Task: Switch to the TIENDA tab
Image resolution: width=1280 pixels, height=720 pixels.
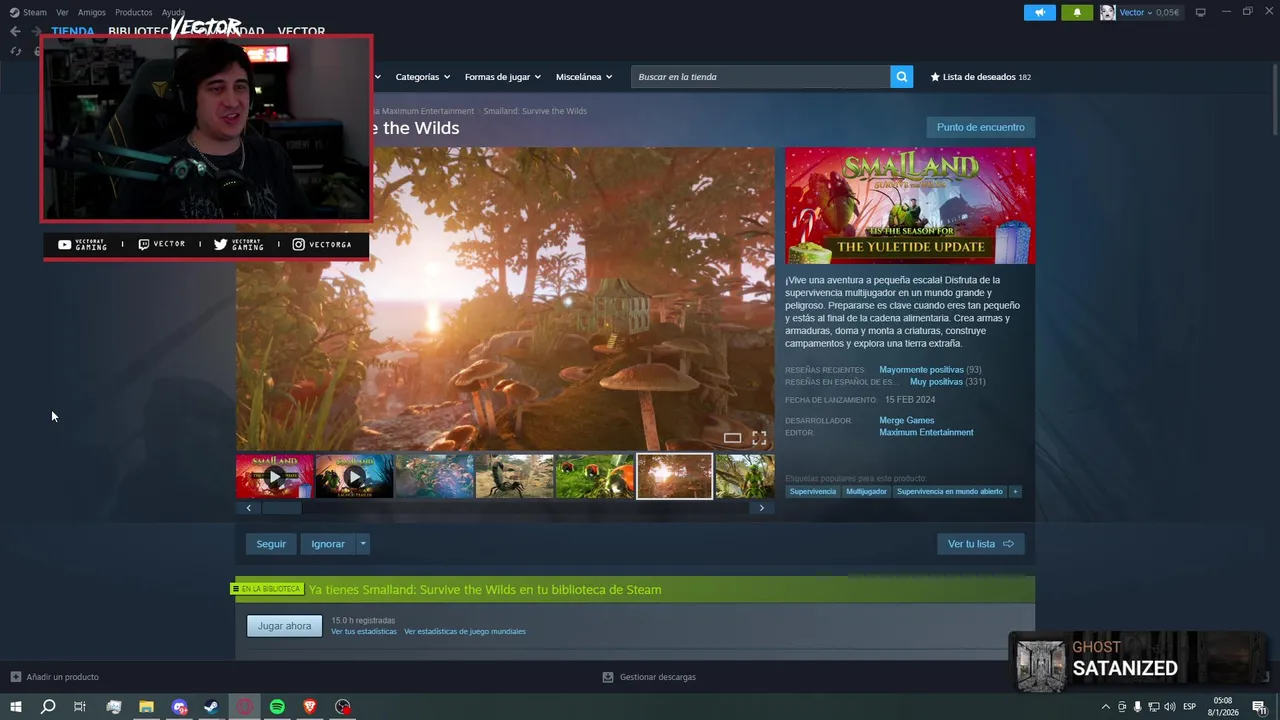Action: pyautogui.click(x=73, y=31)
